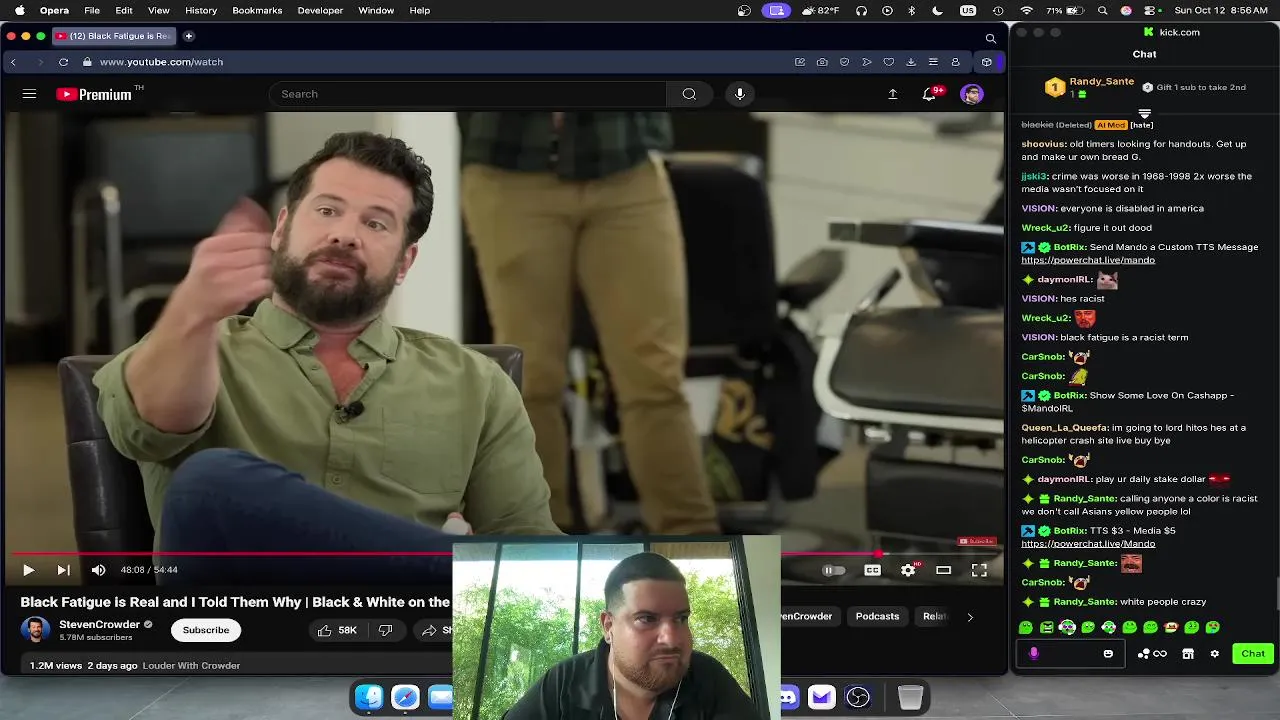Screen dimensions: 1280x720
Task: Open Finder from the Dock
Action: (369, 697)
